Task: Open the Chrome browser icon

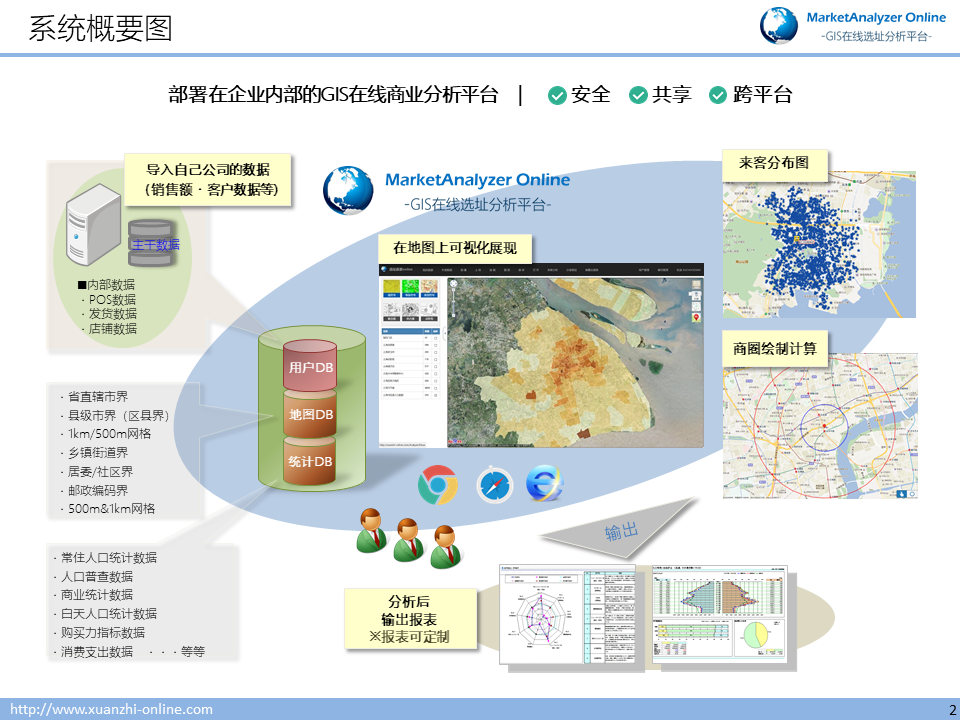Action: pos(438,484)
